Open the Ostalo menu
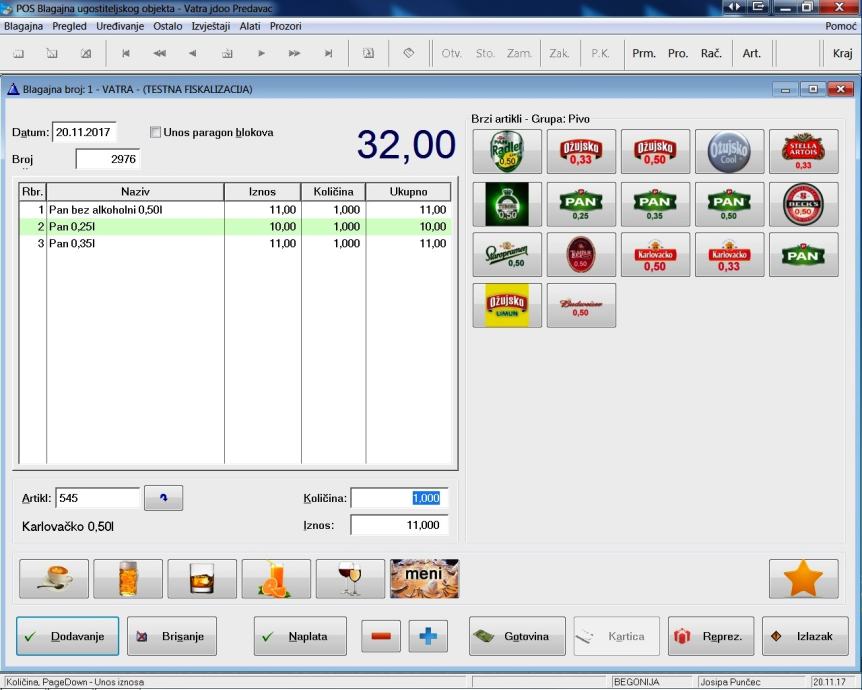The image size is (862, 690). coord(168,26)
